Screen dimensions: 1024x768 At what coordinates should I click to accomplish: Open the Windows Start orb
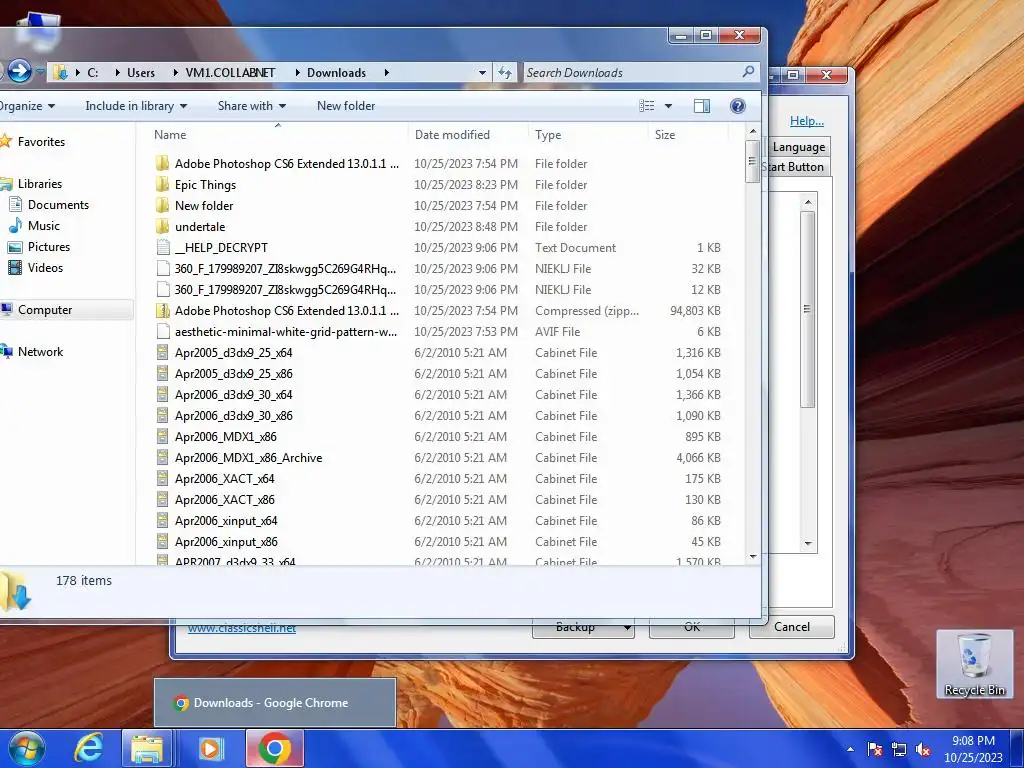(x=26, y=748)
